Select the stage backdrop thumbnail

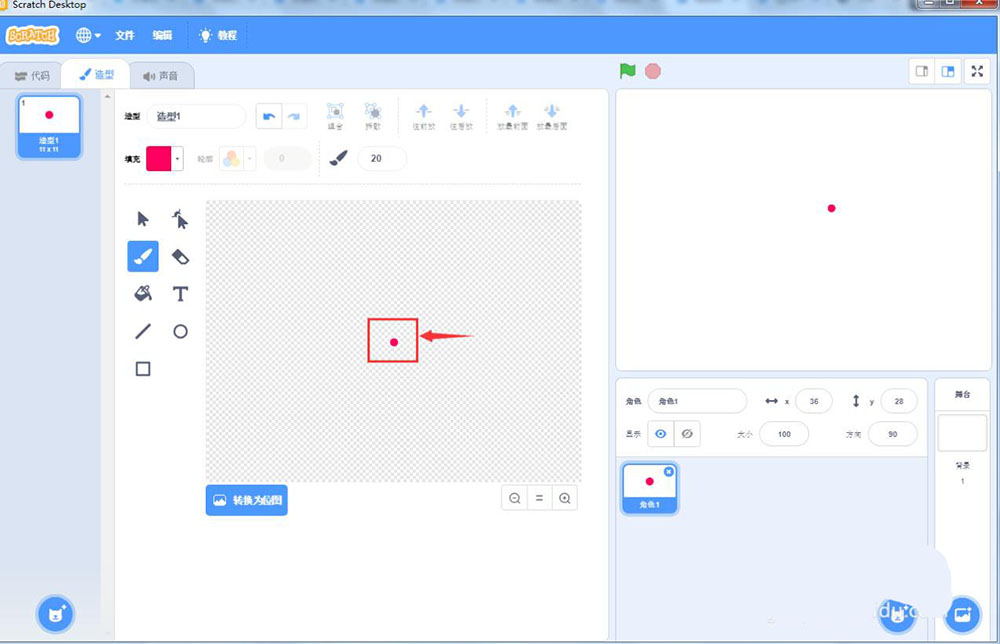[x=962, y=433]
